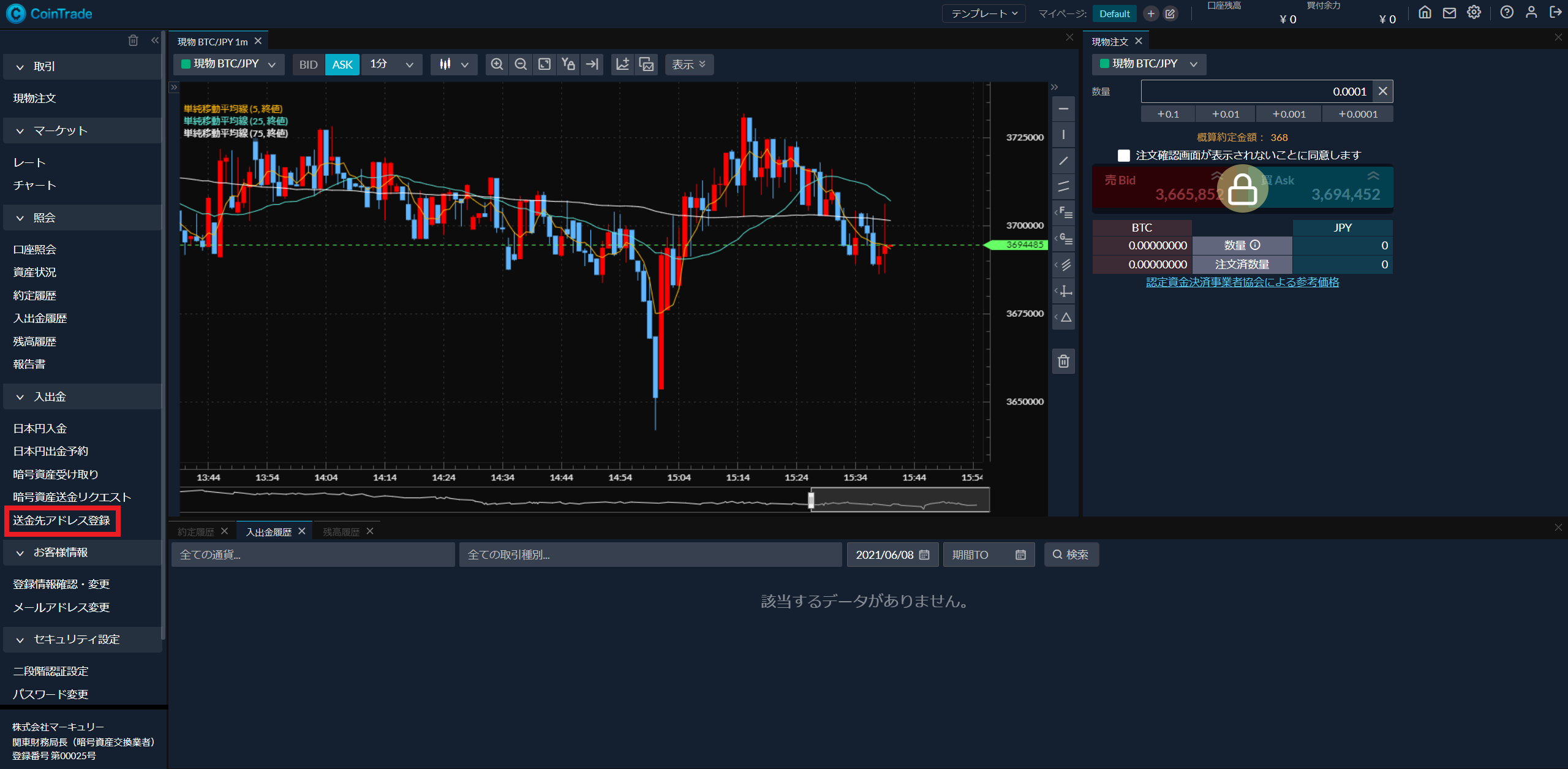Viewport: 1568px width, 769px height.
Task: Click the 数量 quantity input field
Action: 1256,91
